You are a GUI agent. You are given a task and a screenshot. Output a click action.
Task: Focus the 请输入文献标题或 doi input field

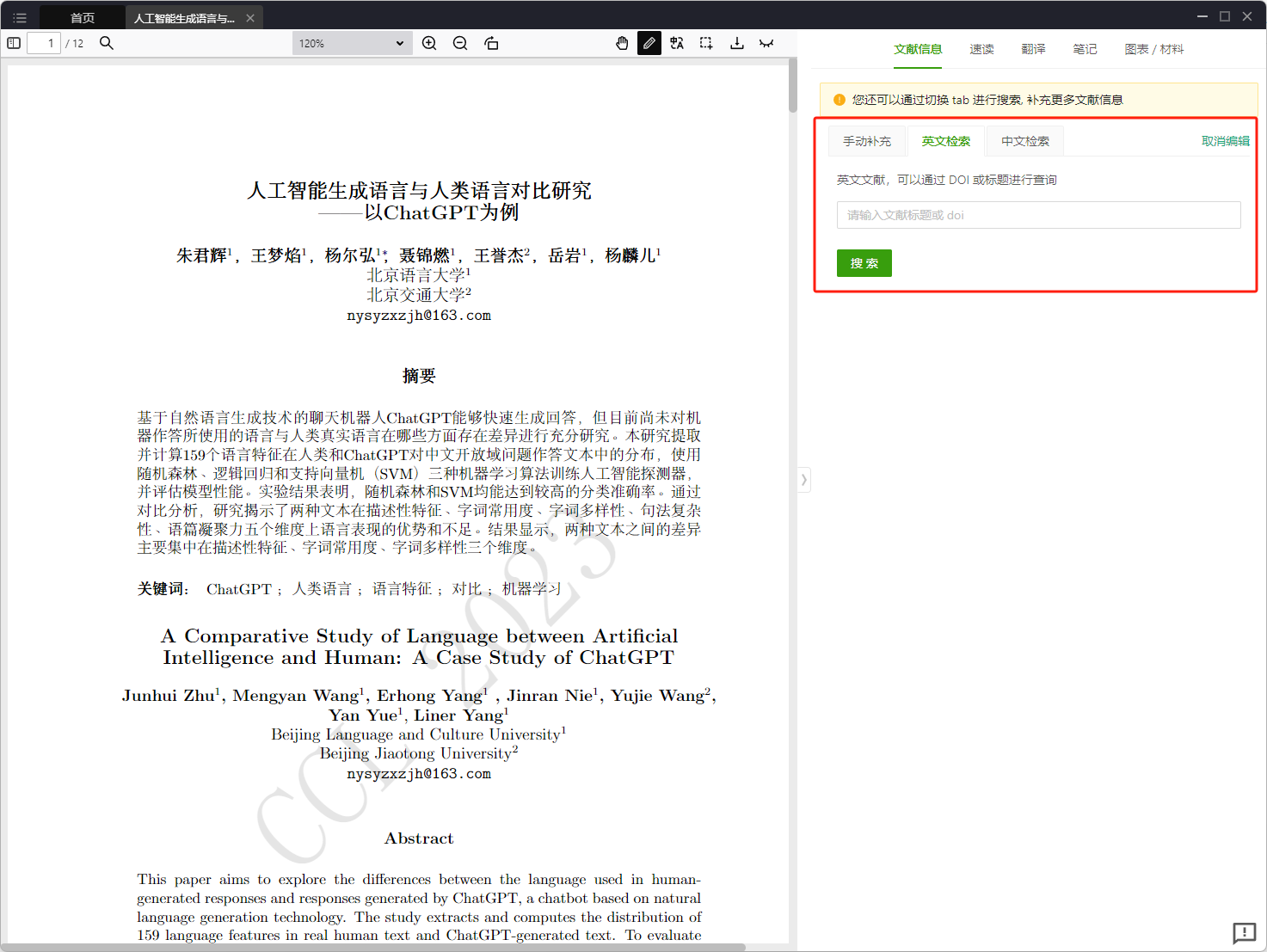click(x=1038, y=215)
